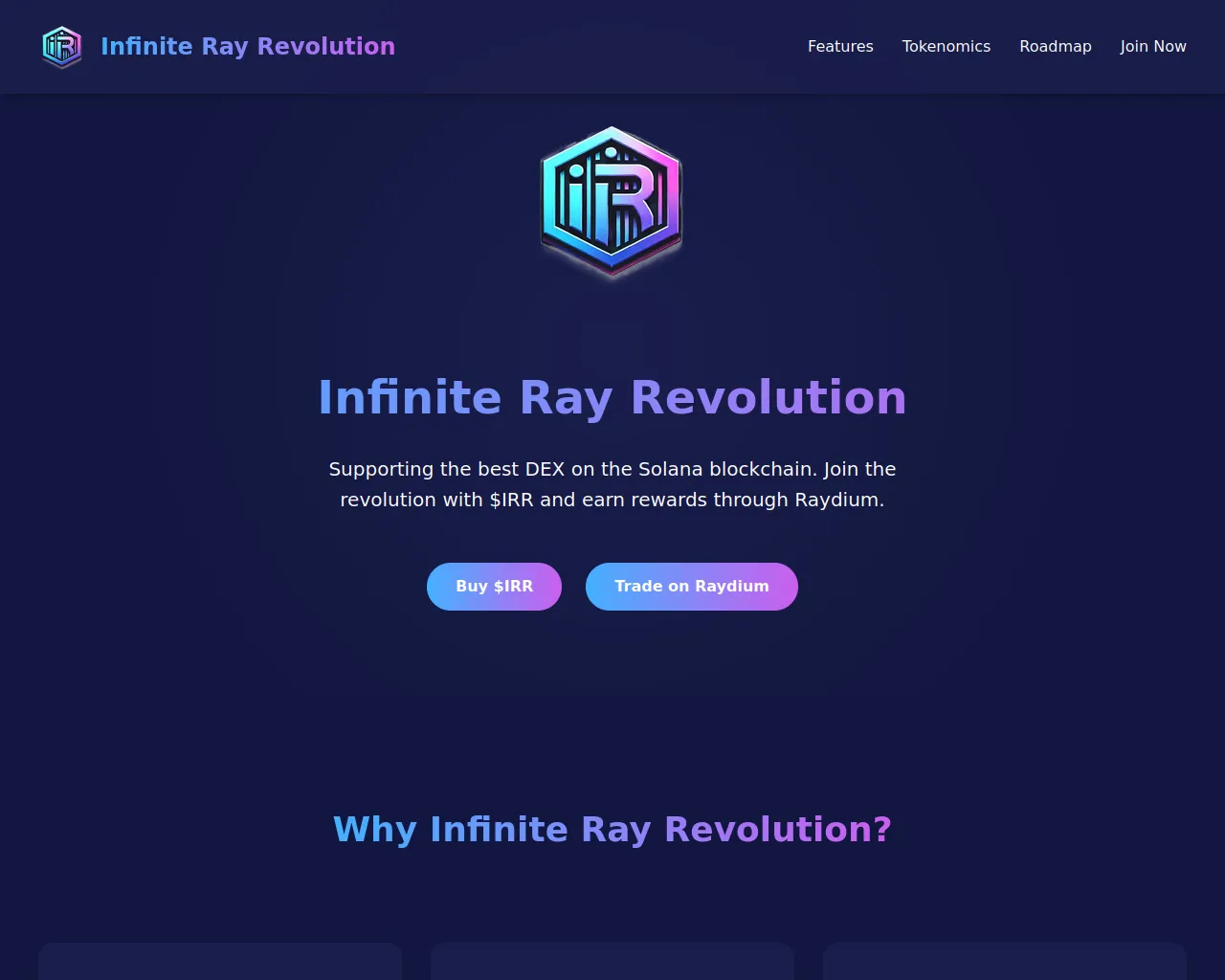The height and width of the screenshot is (980, 1225).
Task: Click the Trade on Raydium button
Action: (692, 587)
